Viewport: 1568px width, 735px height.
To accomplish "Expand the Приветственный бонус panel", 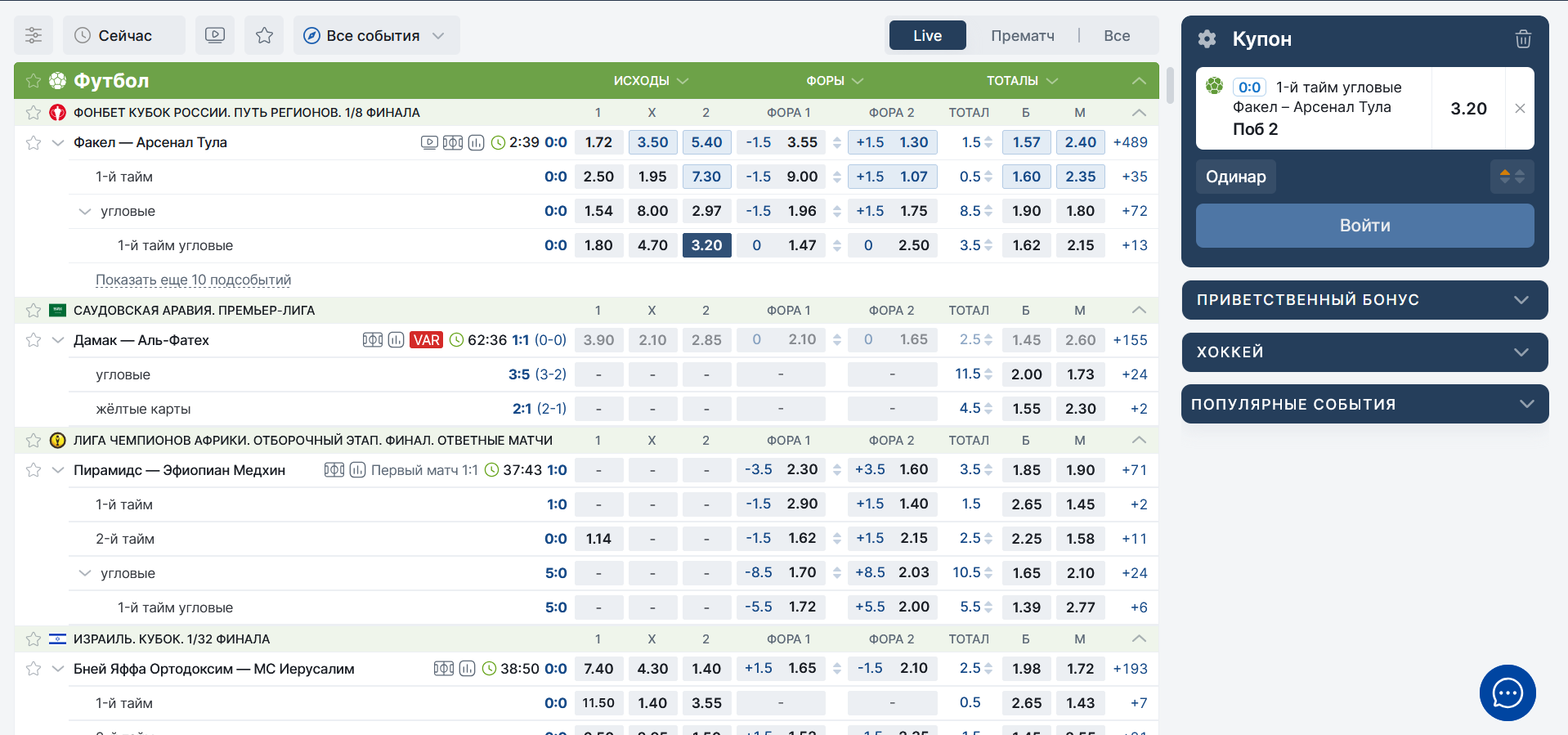I will coord(1364,300).
